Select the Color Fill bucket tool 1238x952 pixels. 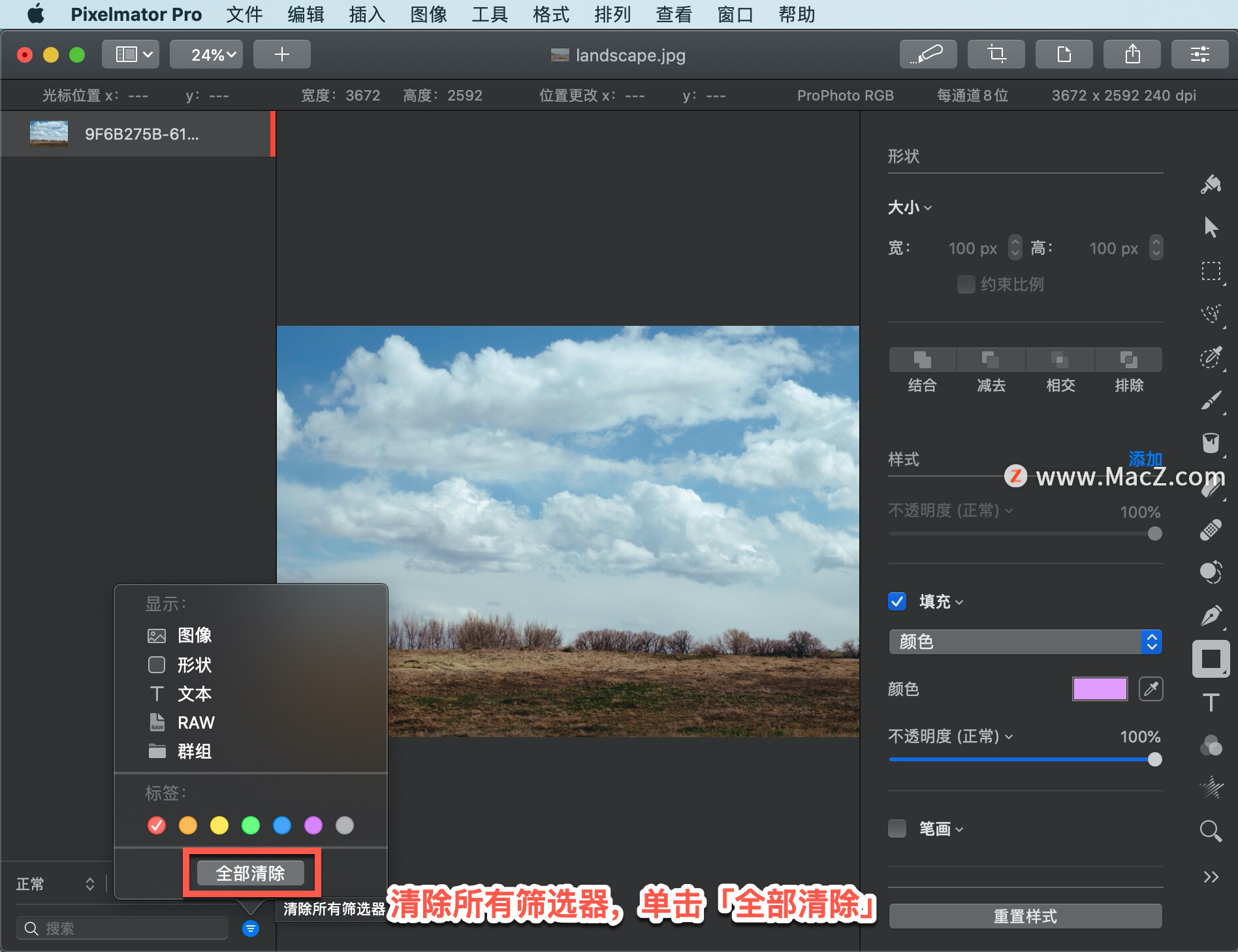[1211, 443]
